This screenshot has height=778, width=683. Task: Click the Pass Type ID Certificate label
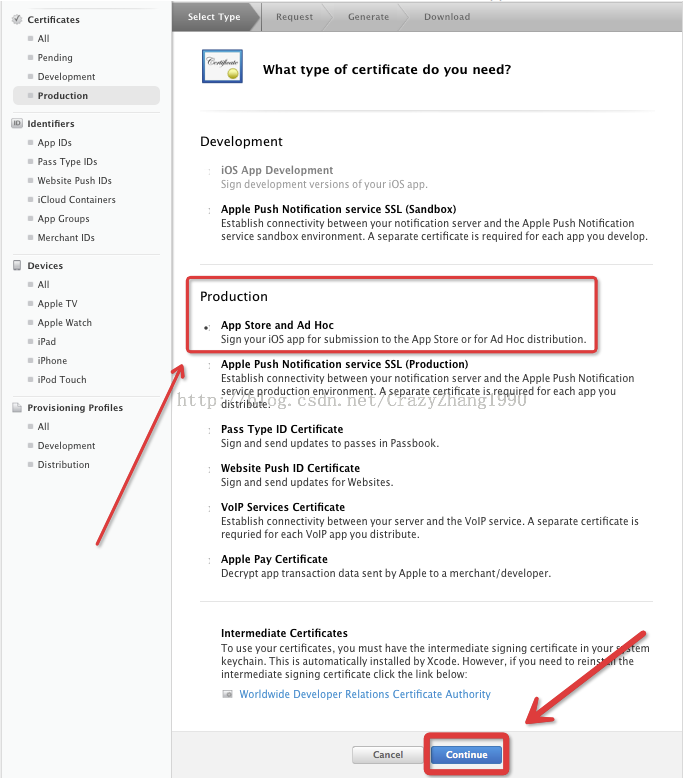pyautogui.click(x=282, y=429)
